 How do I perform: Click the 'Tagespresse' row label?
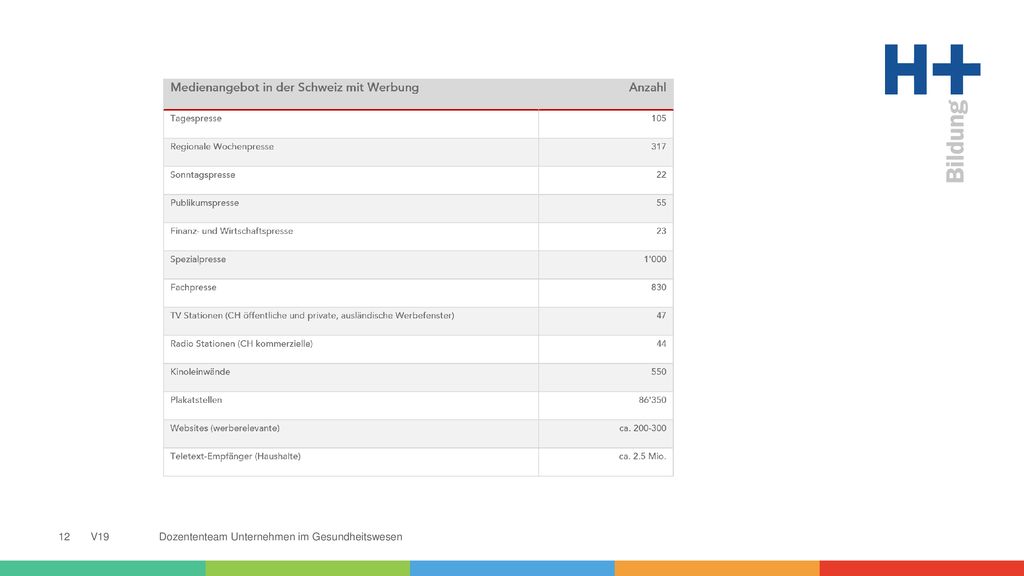(x=196, y=119)
